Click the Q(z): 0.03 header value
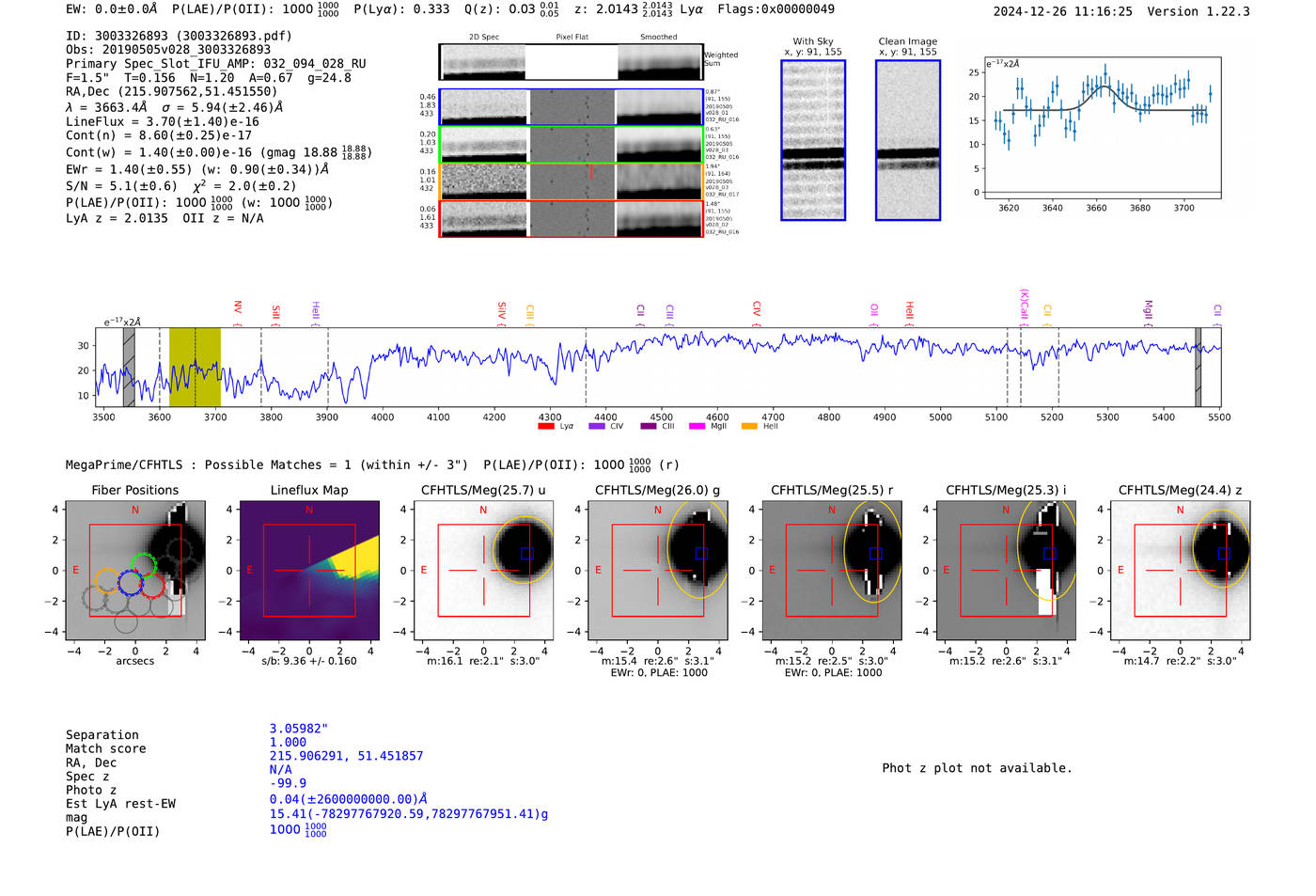Image resolution: width=1316 pixels, height=896 pixels. click(x=511, y=9)
